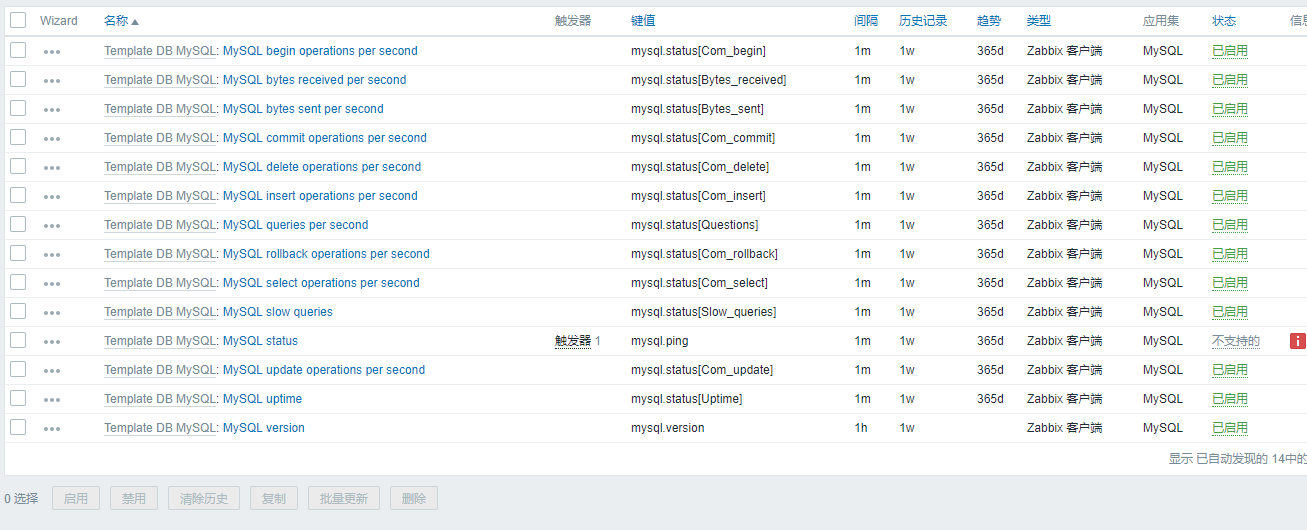1307x530 pixels.
Task: Open the MySQL uptime item link
Action: point(262,399)
